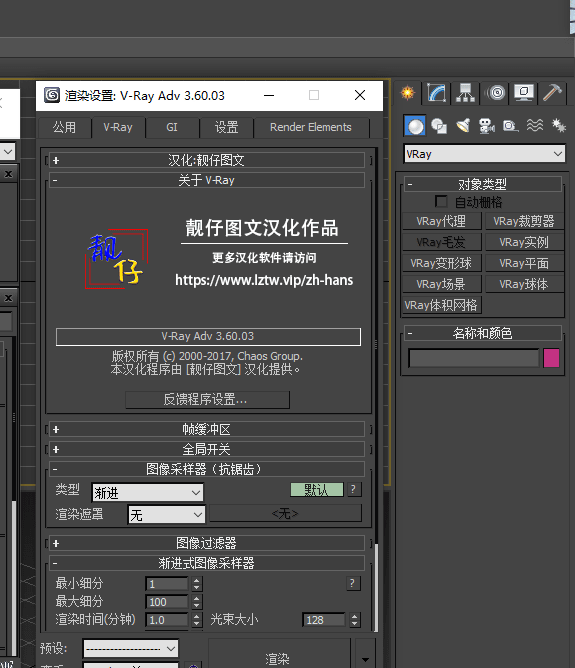Select the Geometry sphere category icon

click(x=415, y=126)
